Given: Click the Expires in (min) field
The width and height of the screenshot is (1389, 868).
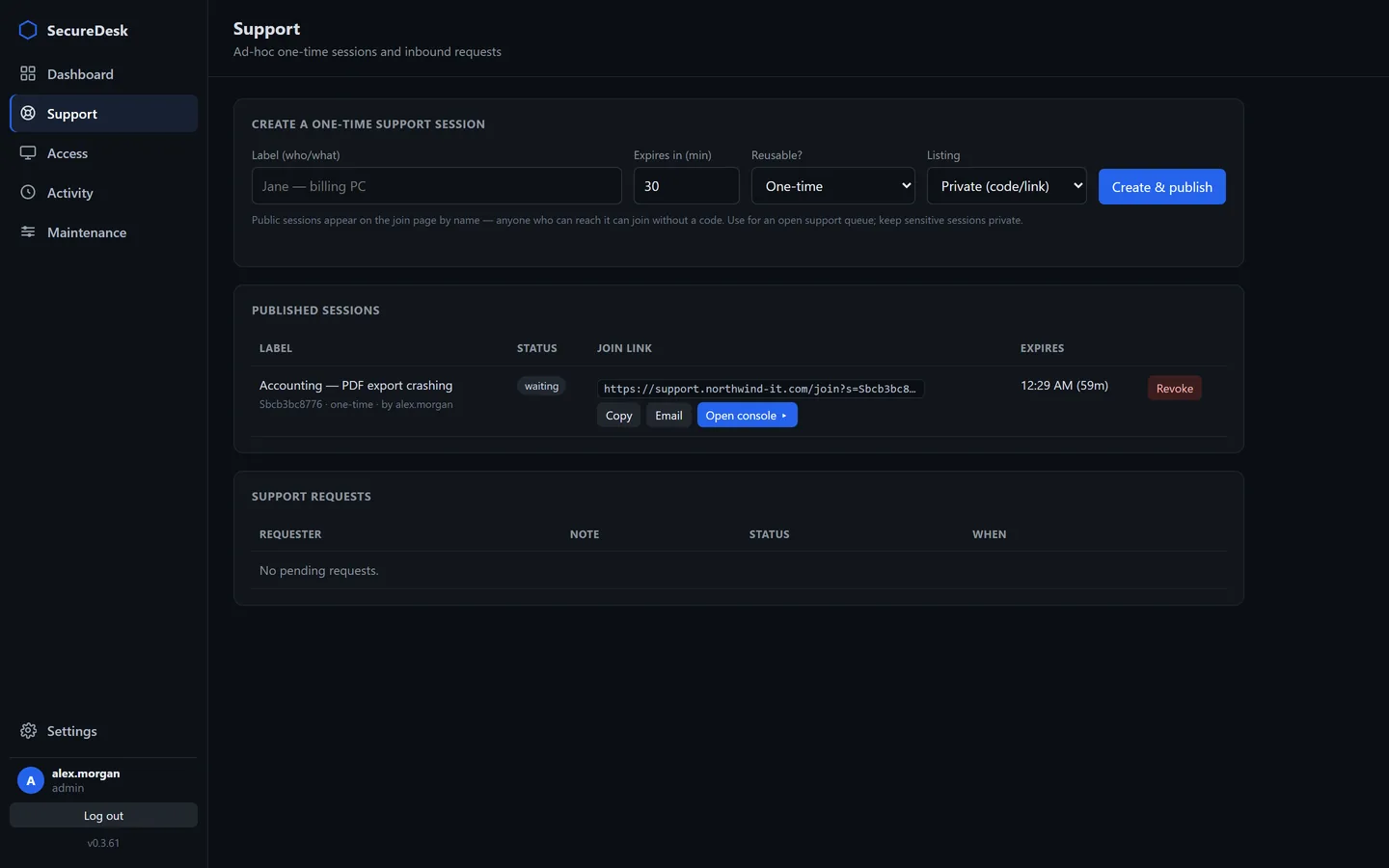Looking at the screenshot, I should (x=686, y=186).
